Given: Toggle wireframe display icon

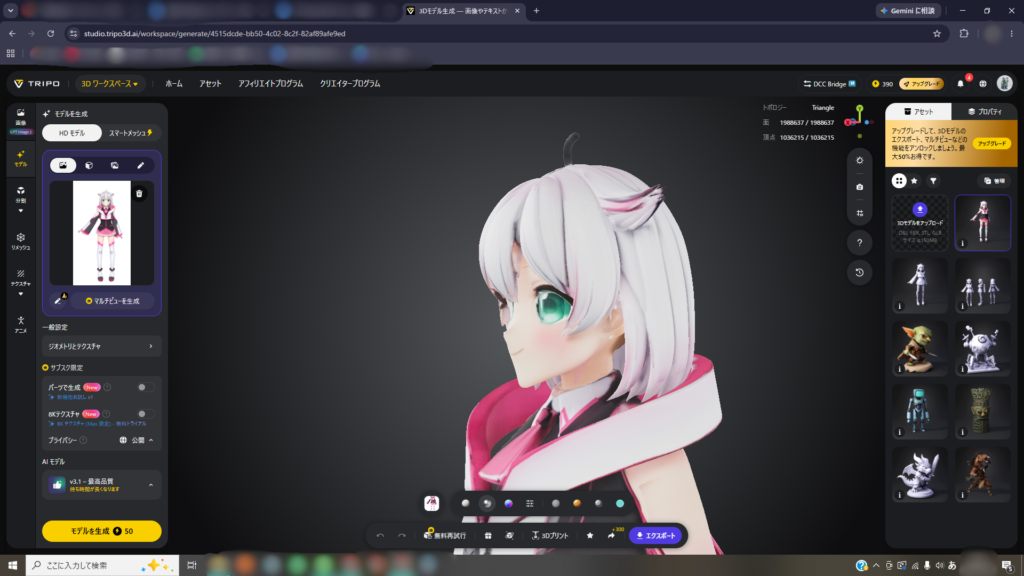Looking at the screenshot, I should click(x=530, y=504).
